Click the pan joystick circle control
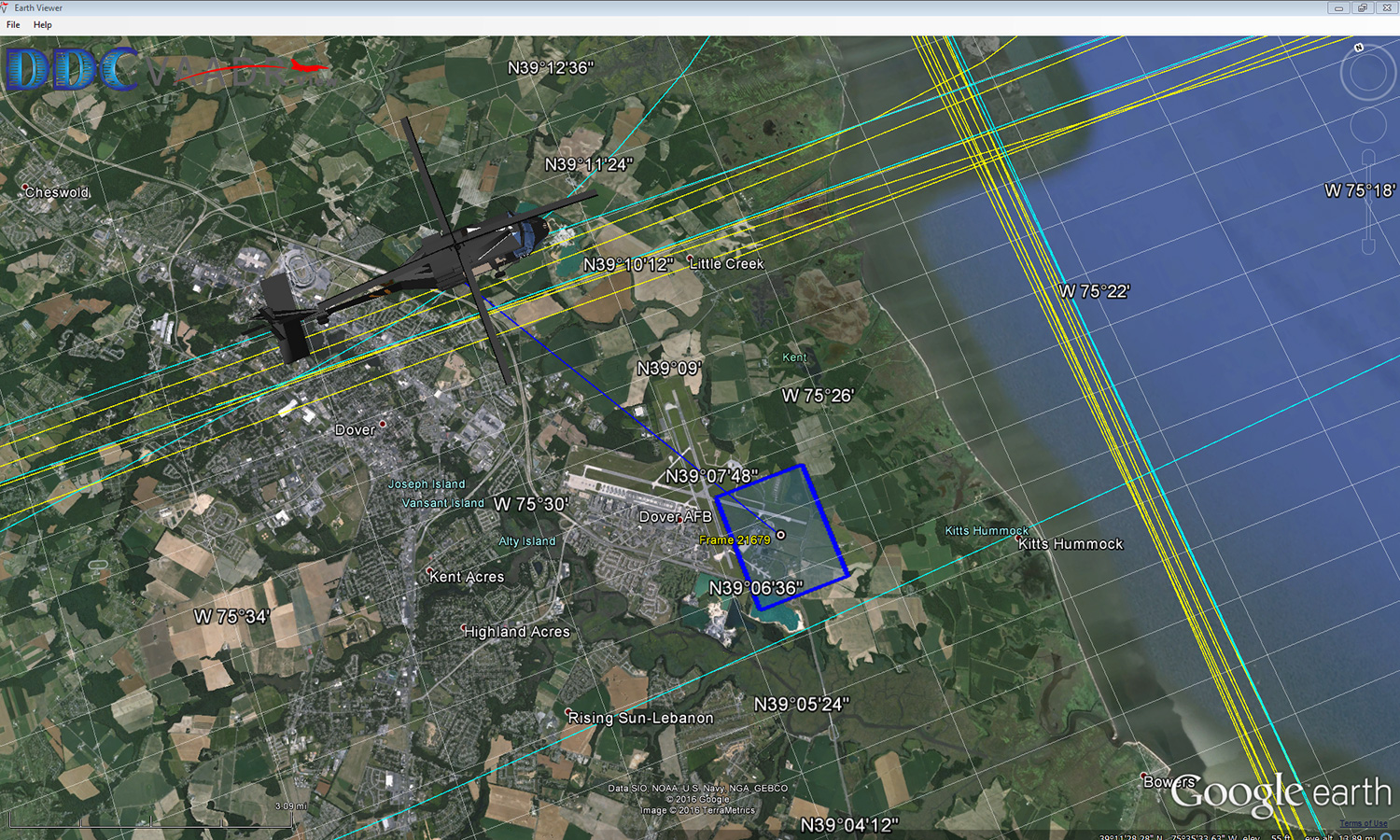 click(x=1367, y=126)
